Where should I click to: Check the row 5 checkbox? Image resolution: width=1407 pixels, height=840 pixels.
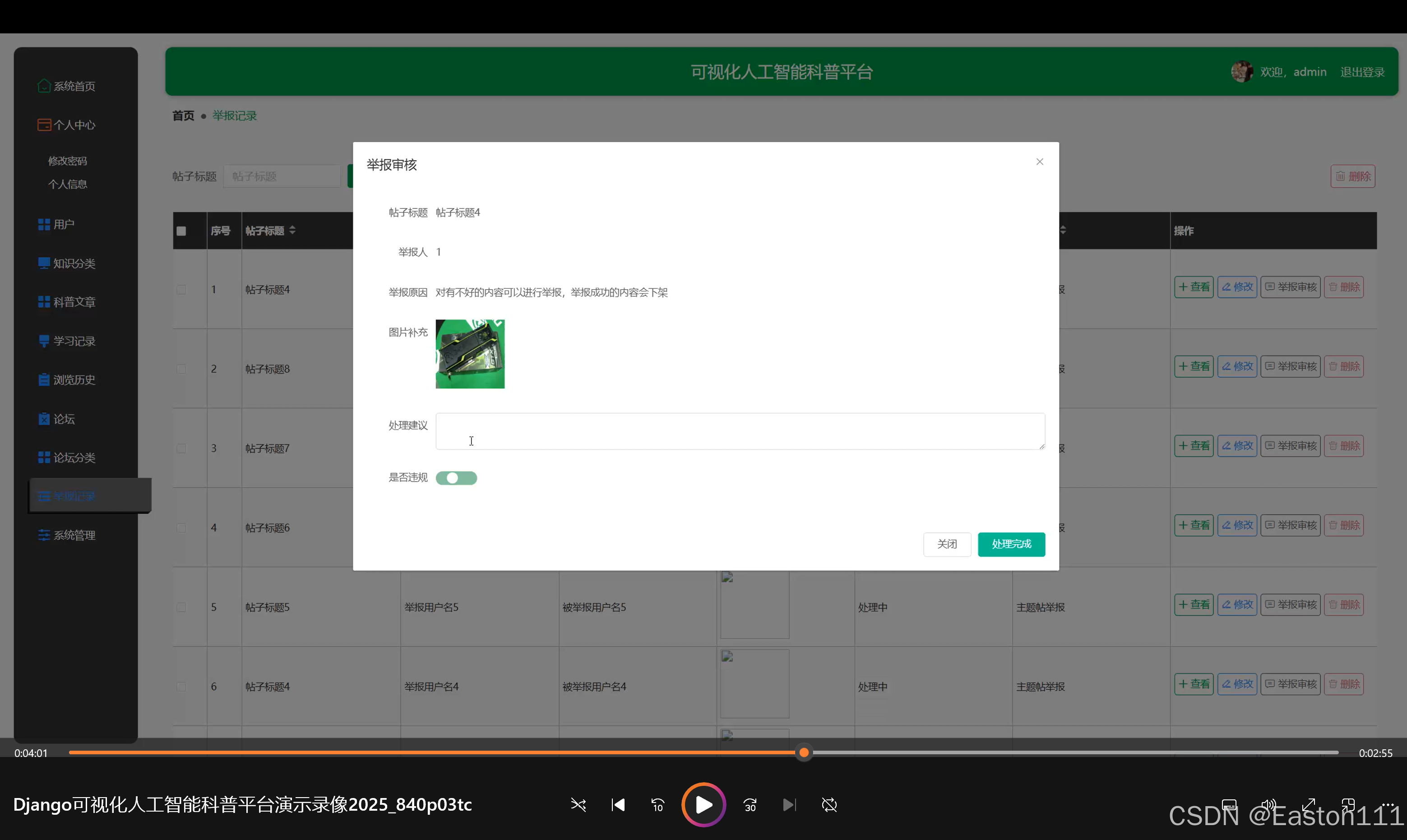[x=181, y=607]
